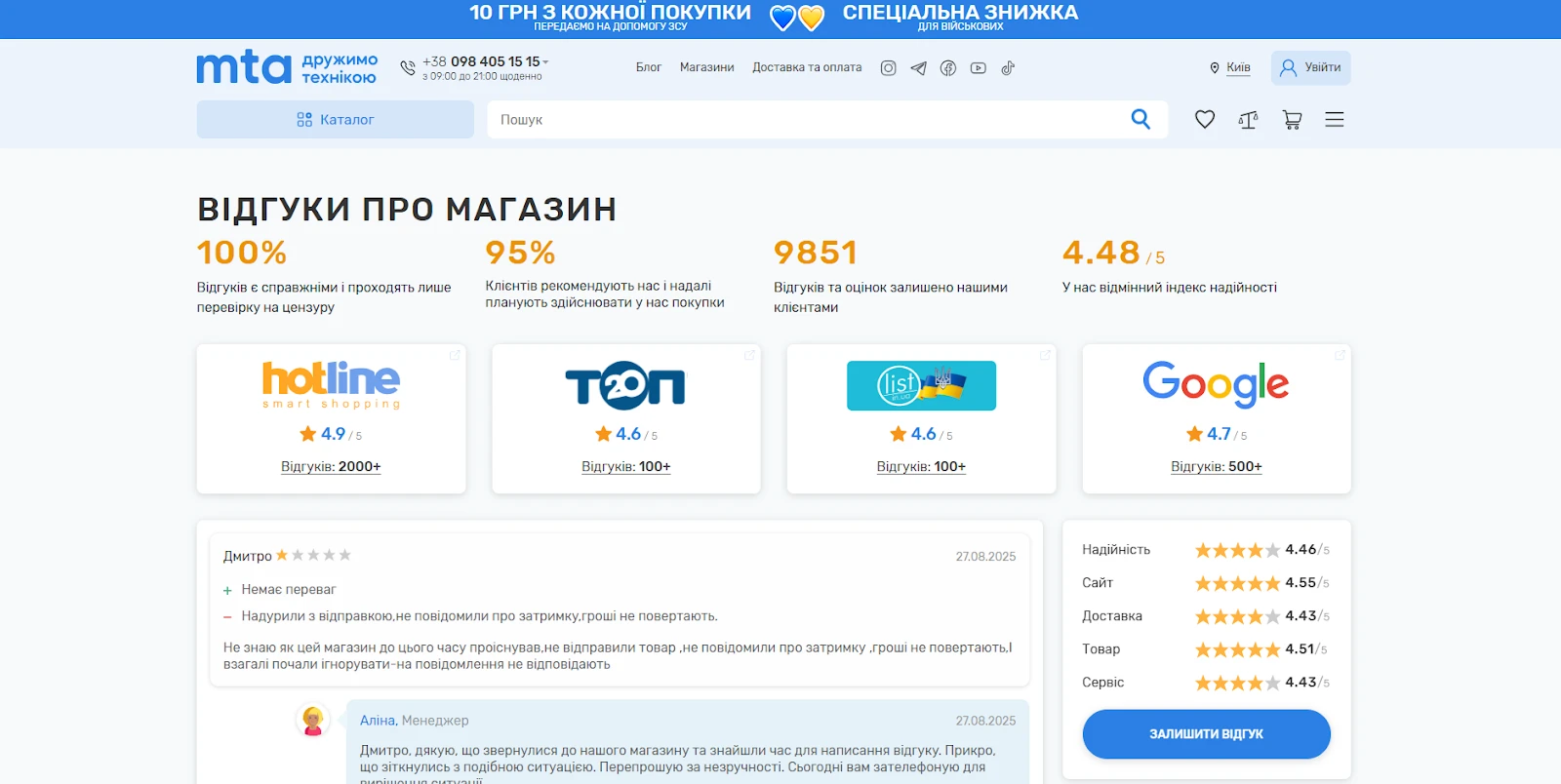Click the ЗАЛИШИТИ ВІДГУК button
The width and height of the screenshot is (1561, 784).
pyautogui.click(x=1206, y=734)
